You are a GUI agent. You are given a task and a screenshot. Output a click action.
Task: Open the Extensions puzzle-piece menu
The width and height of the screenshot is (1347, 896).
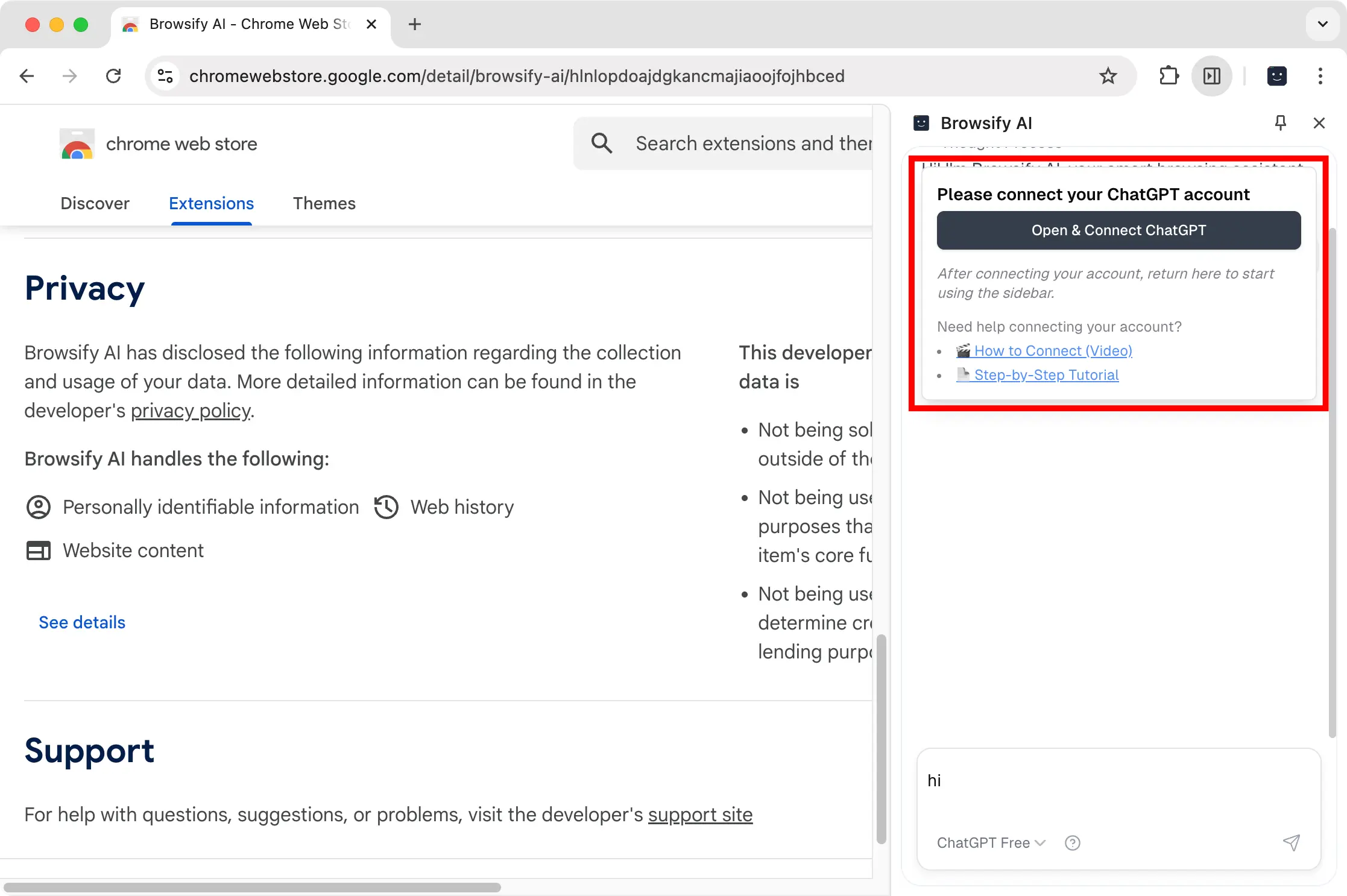[1169, 76]
